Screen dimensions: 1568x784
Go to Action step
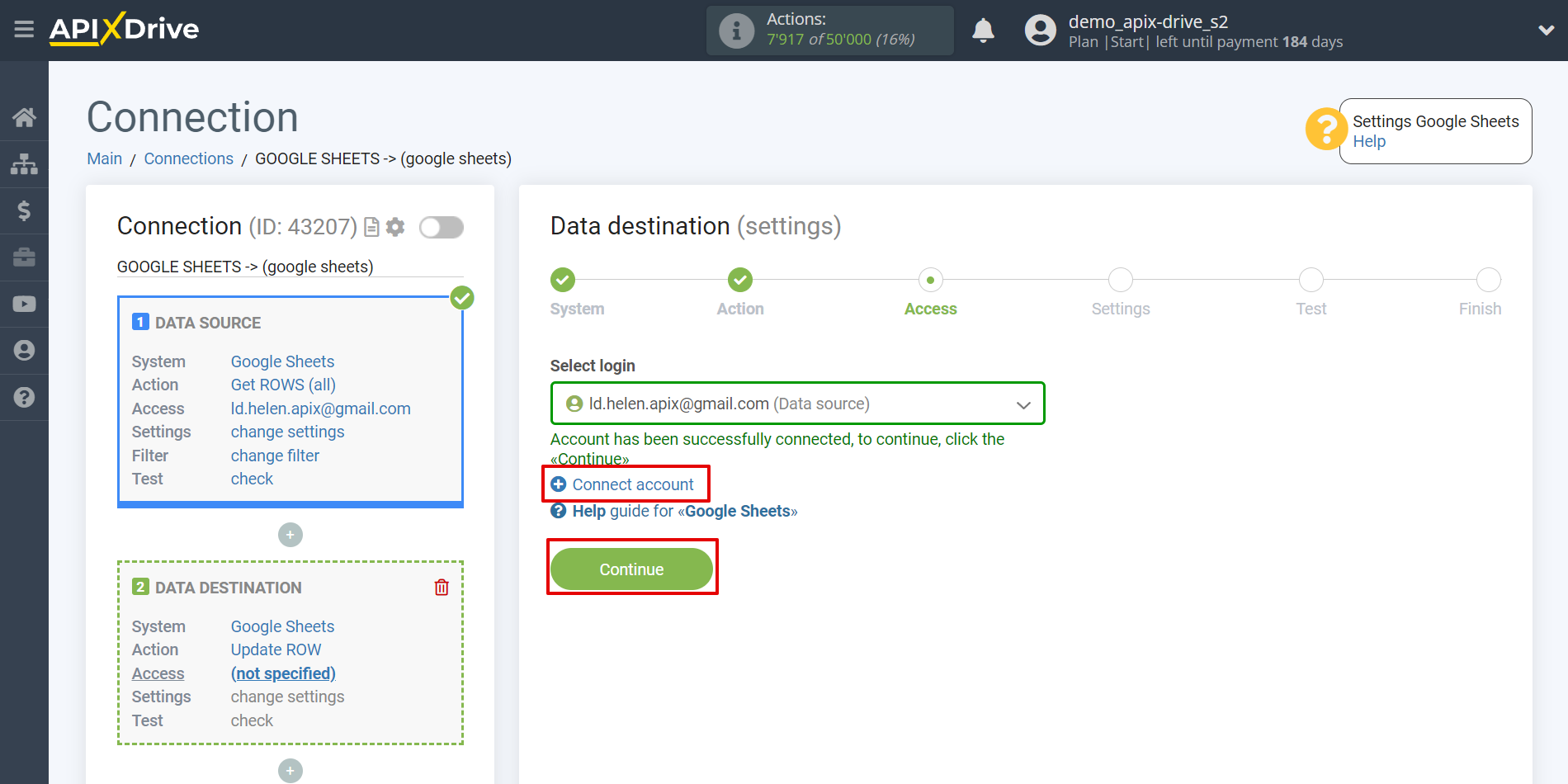pos(740,280)
